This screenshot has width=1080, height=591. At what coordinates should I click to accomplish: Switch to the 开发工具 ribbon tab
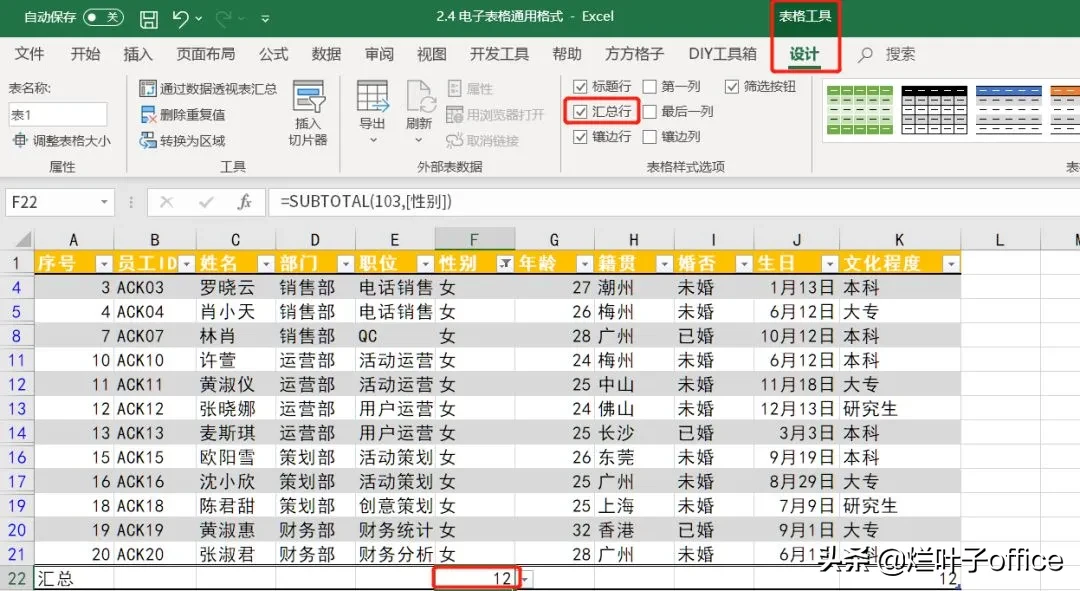[499, 54]
